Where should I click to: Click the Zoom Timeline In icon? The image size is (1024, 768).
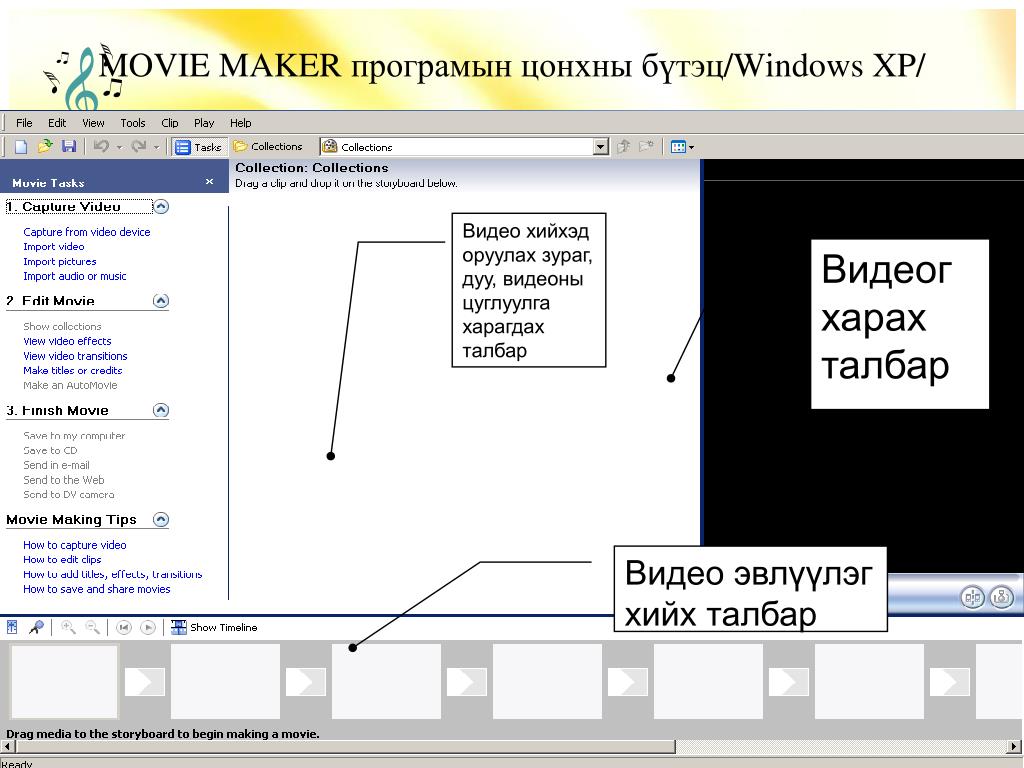pyautogui.click(x=68, y=627)
